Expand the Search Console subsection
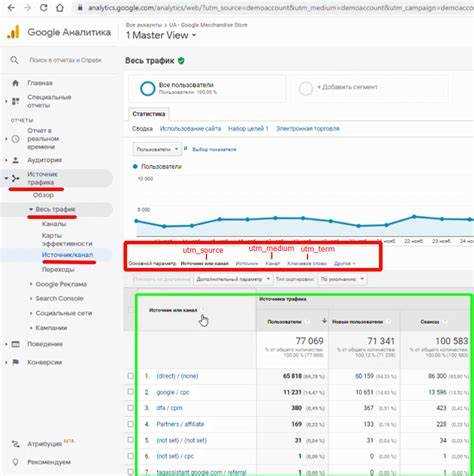Screen dimensions: 474x476 click(x=31, y=298)
